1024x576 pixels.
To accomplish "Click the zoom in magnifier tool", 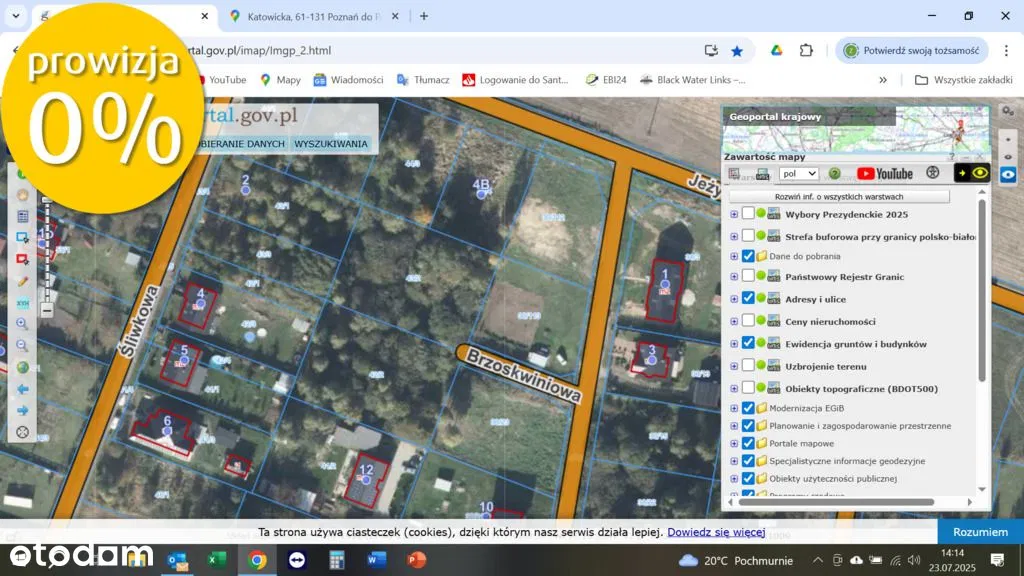I will (x=22, y=324).
